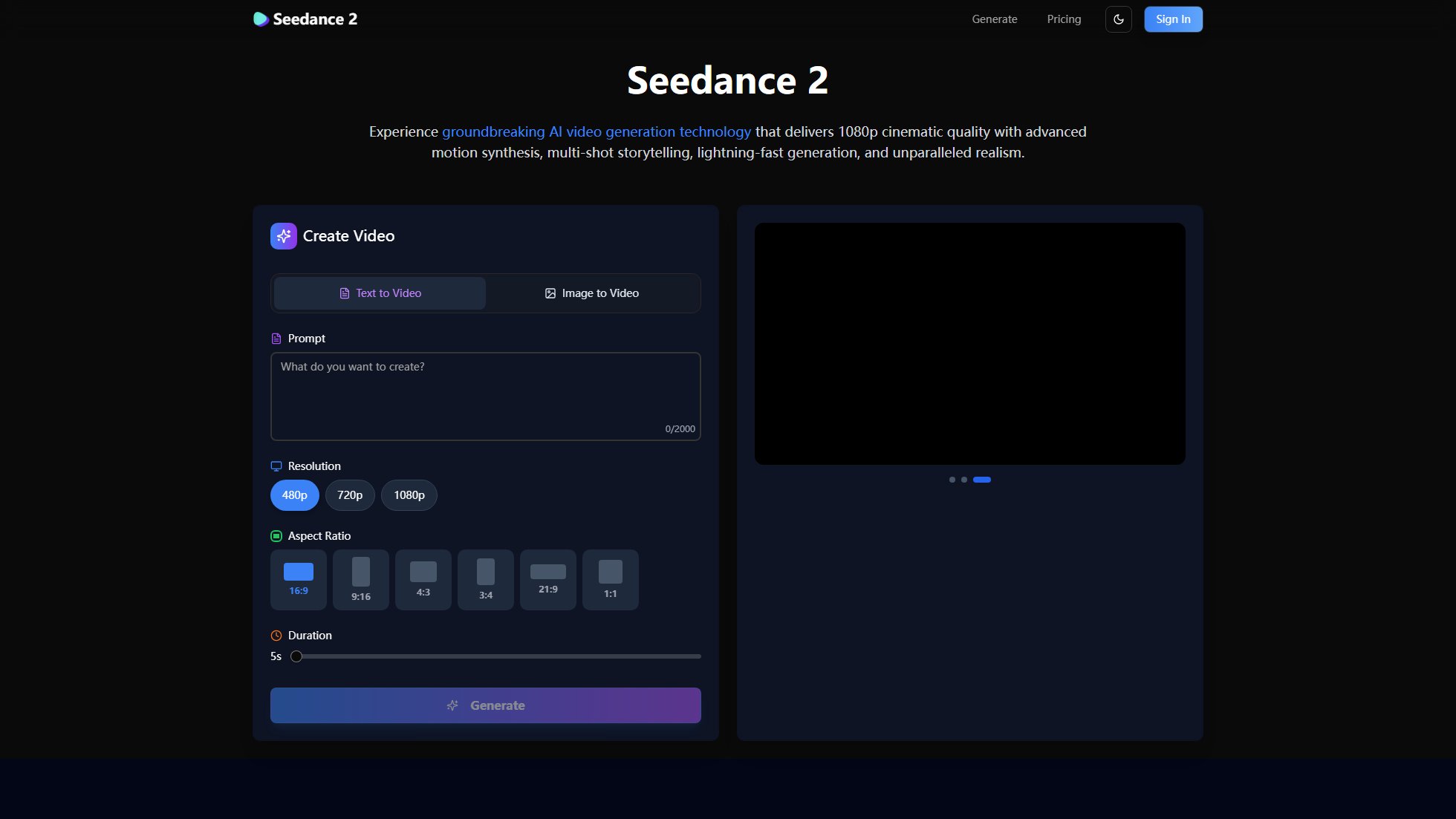Open the Pricing page

(x=1064, y=19)
